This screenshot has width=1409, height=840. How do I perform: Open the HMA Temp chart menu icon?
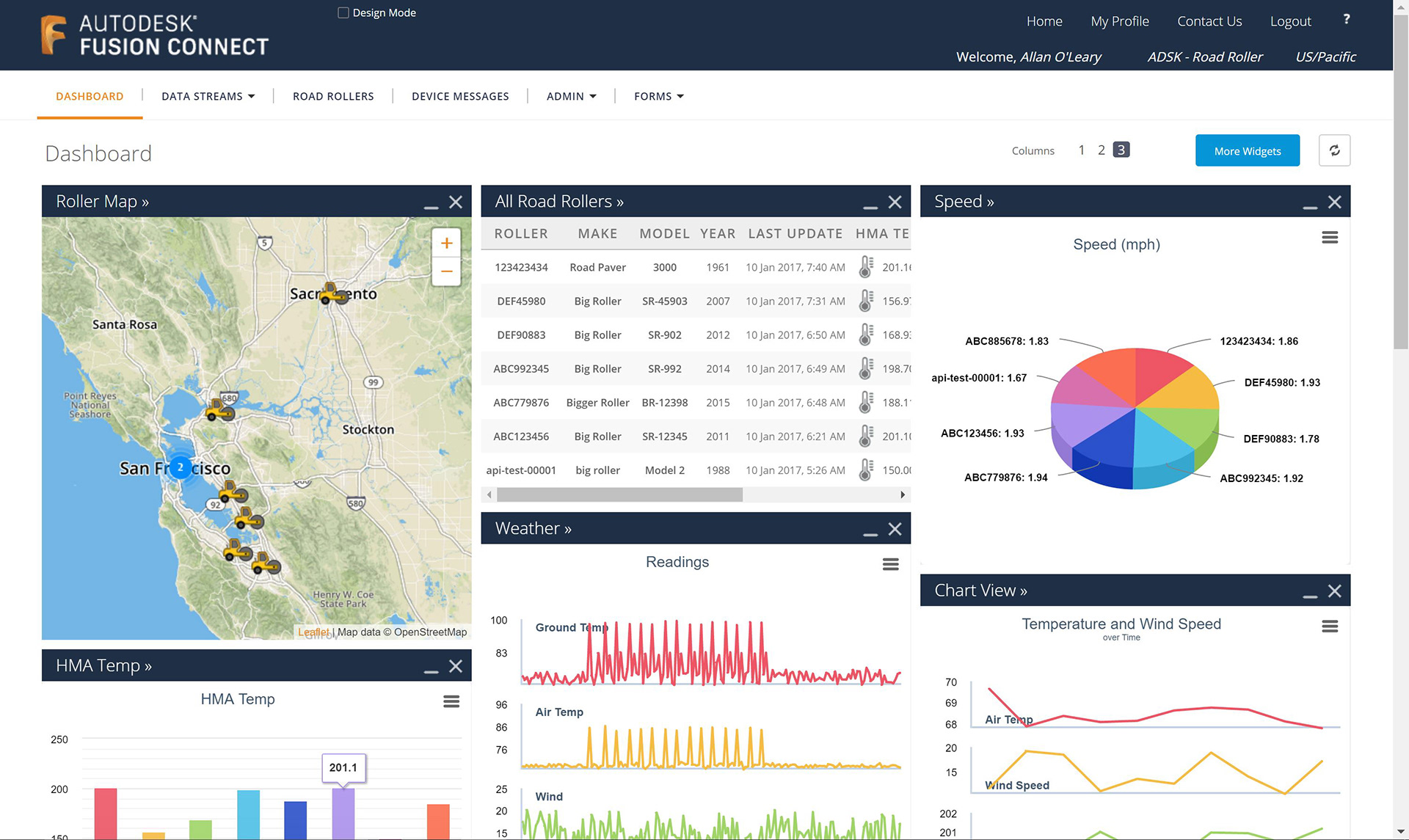click(451, 702)
